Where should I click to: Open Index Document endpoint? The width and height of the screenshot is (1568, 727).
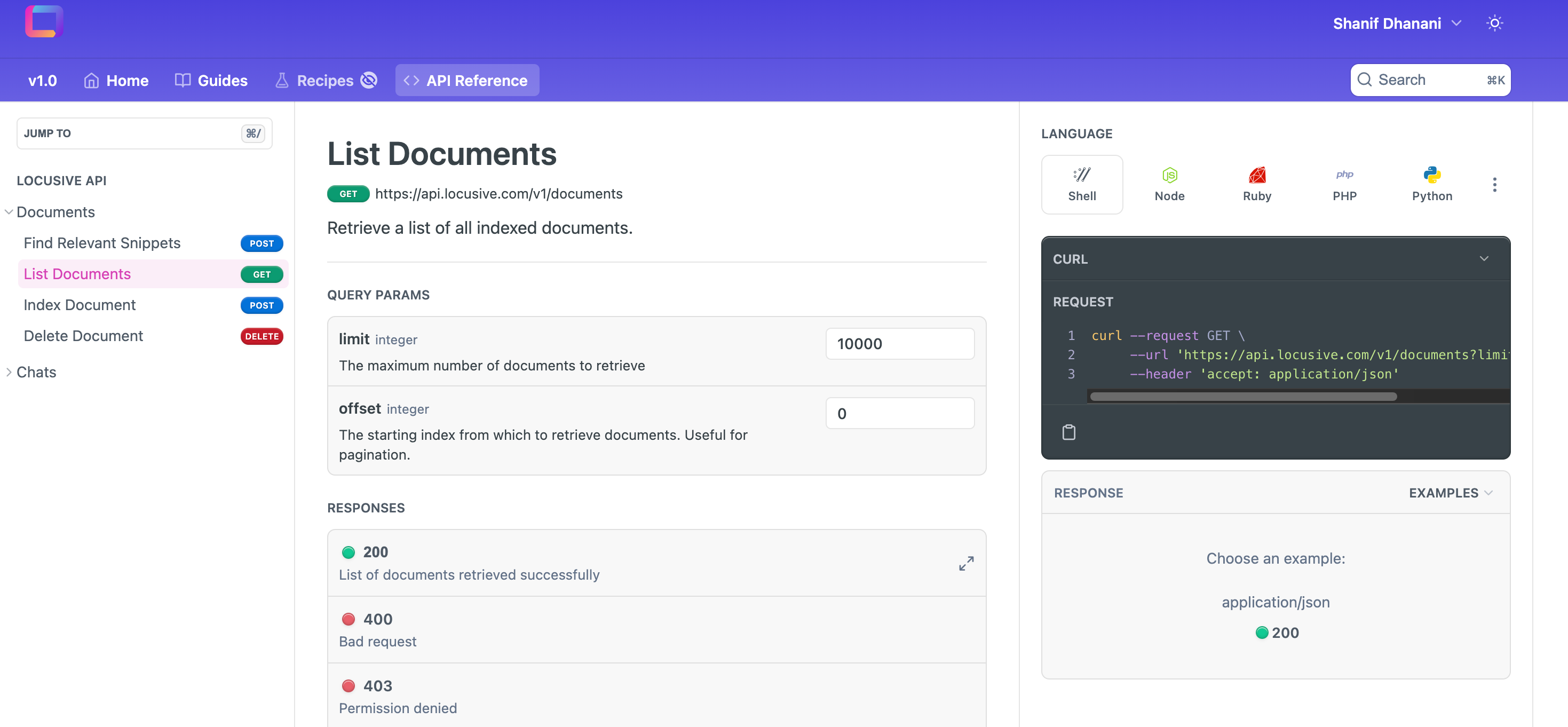153,305
